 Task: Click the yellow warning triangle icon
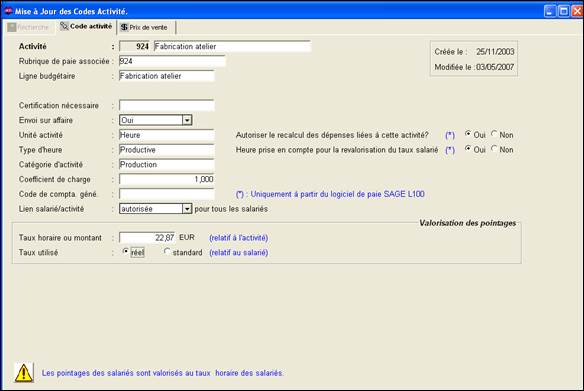tap(24, 372)
